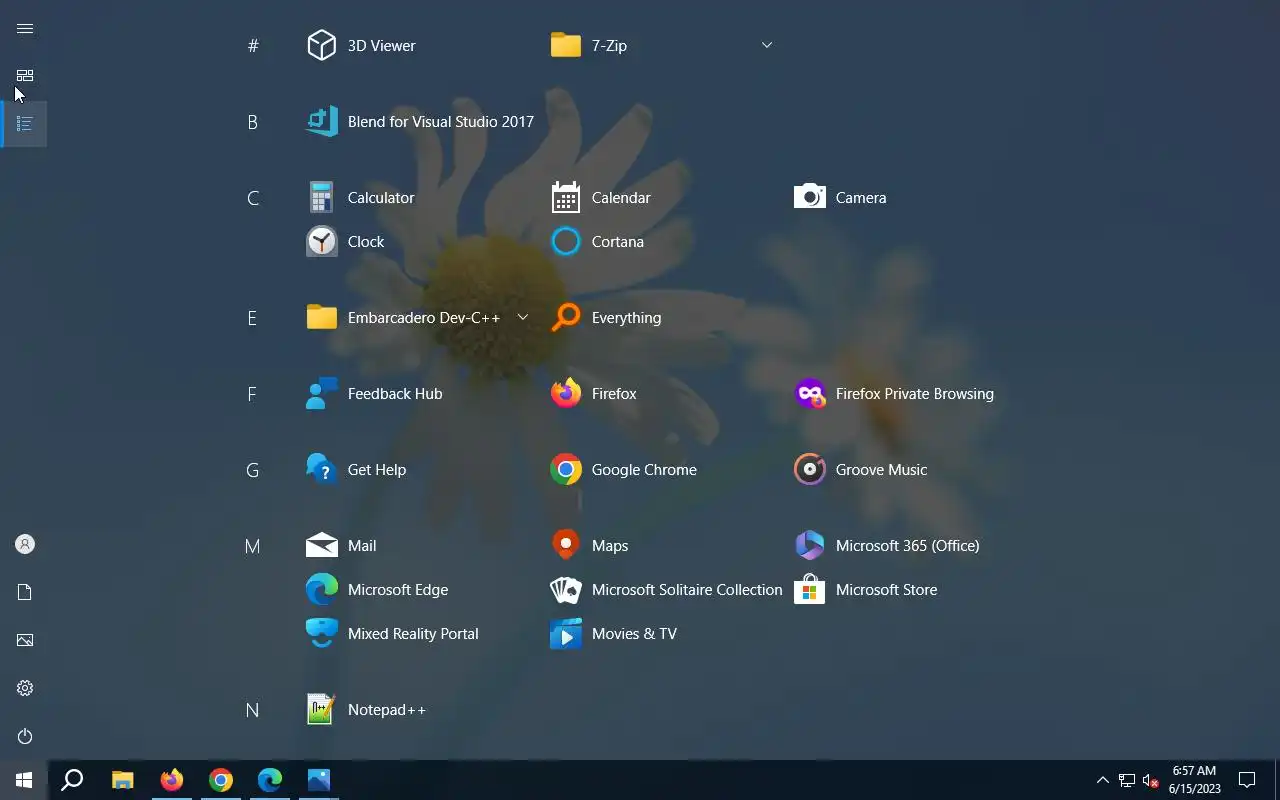Click the Windows Start button
The image size is (1280, 800).
pos(24,780)
